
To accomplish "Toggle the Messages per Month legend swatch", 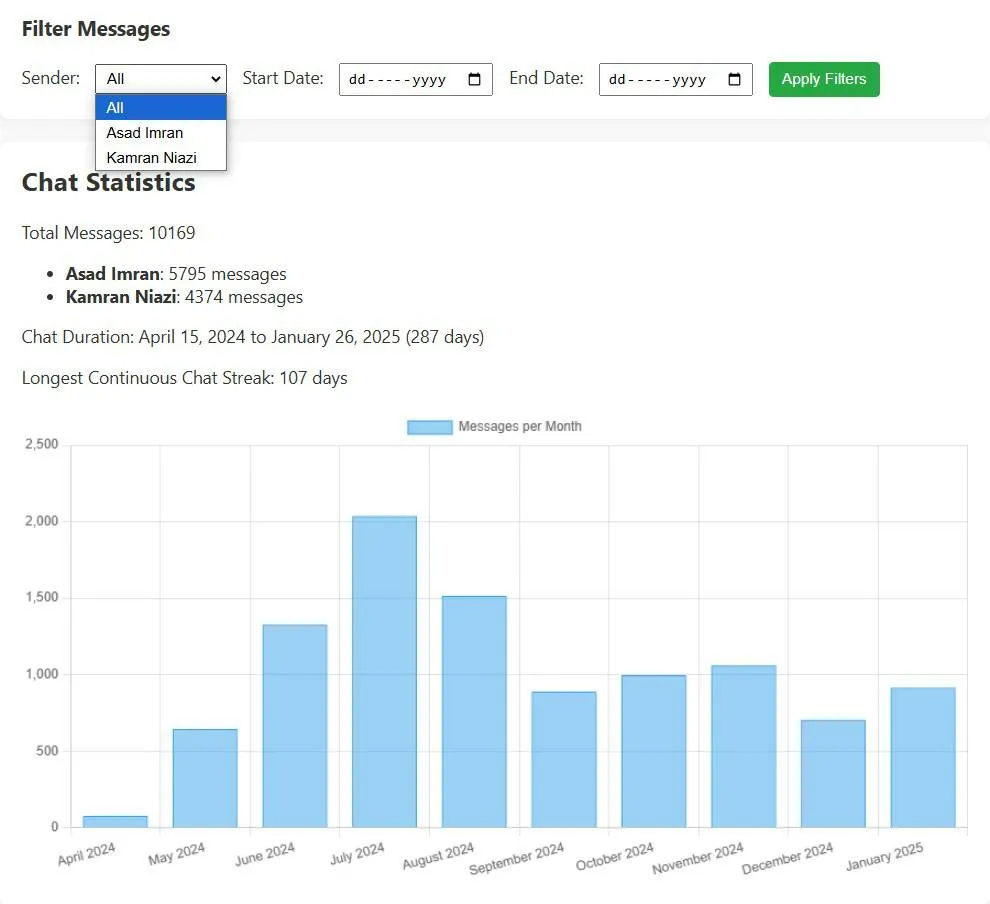I will [x=430, y=427].
